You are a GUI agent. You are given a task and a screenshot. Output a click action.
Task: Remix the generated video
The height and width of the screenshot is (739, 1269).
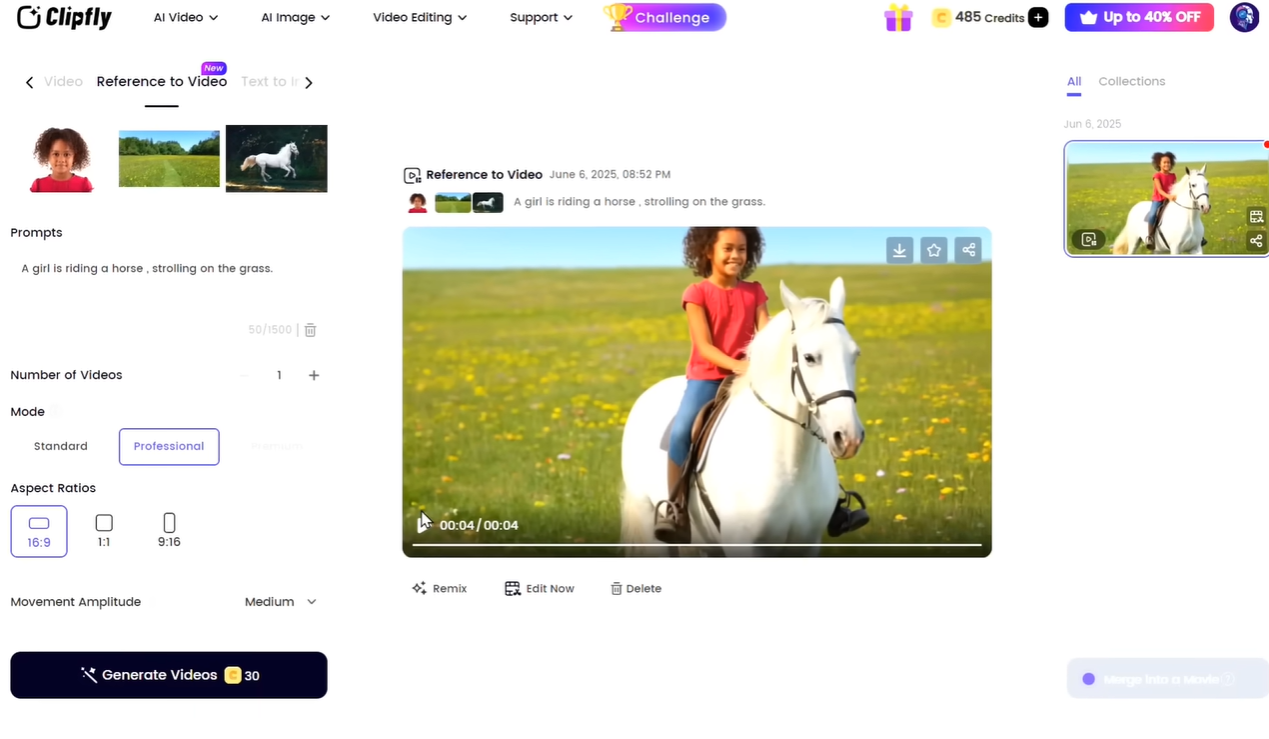point(439,589)
